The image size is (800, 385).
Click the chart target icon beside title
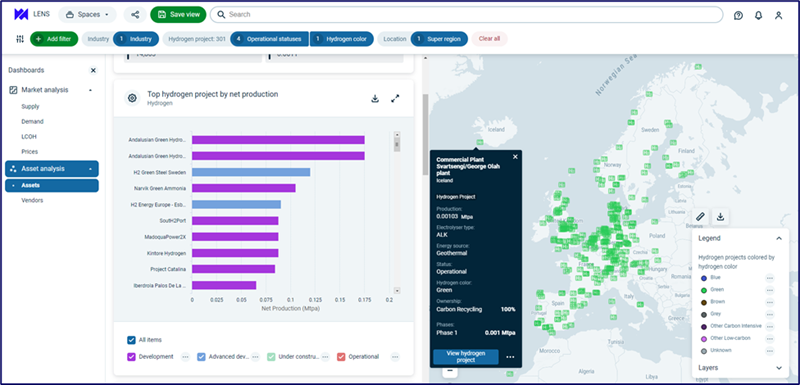point(132,98)
